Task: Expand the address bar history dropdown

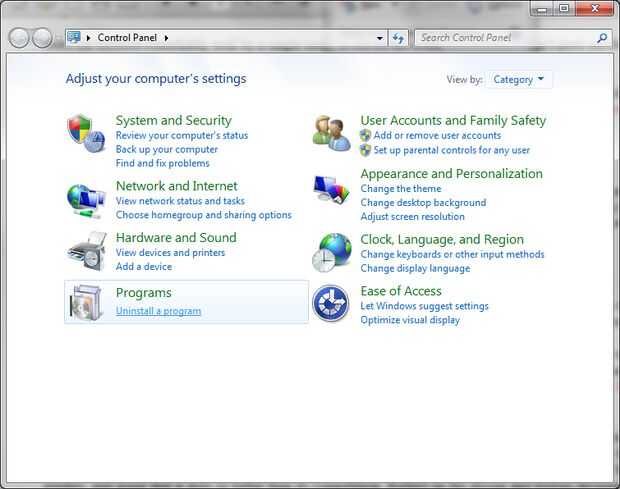Action: pos(380,38)
